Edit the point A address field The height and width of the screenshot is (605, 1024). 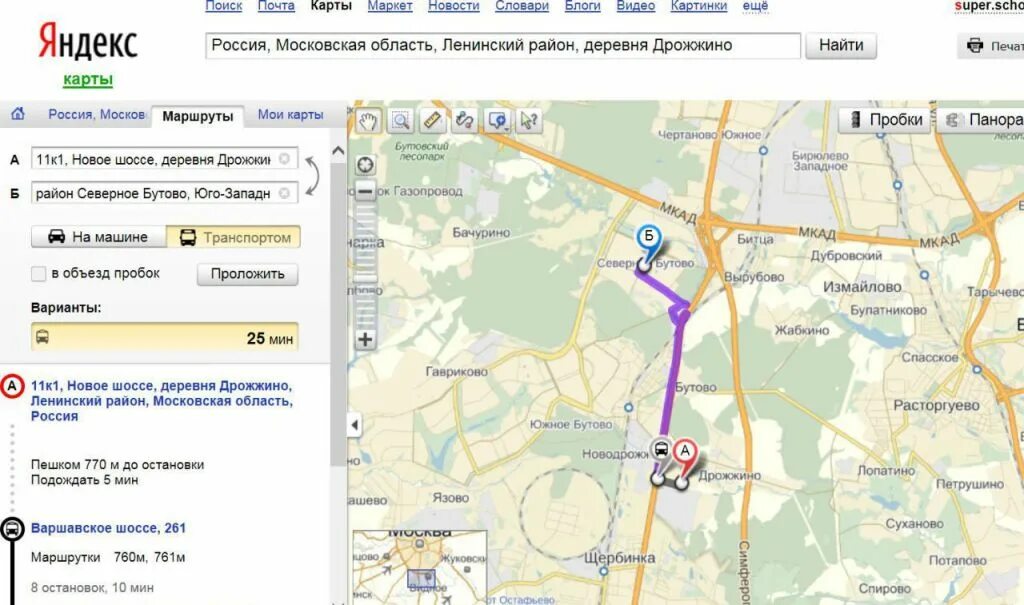coord(165,159)
